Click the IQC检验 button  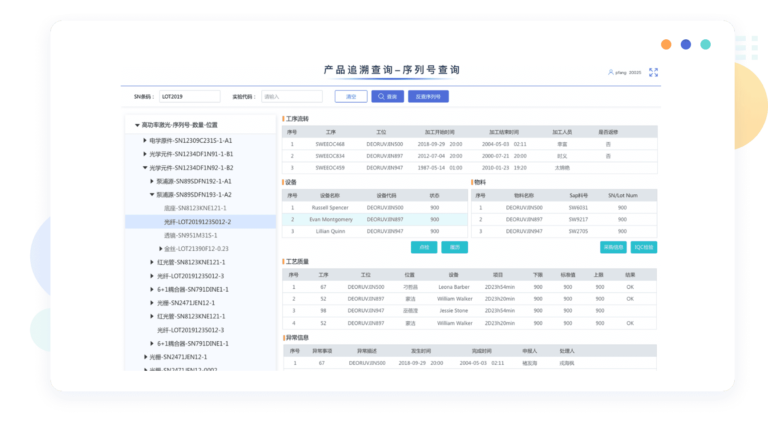pos(644,247)
